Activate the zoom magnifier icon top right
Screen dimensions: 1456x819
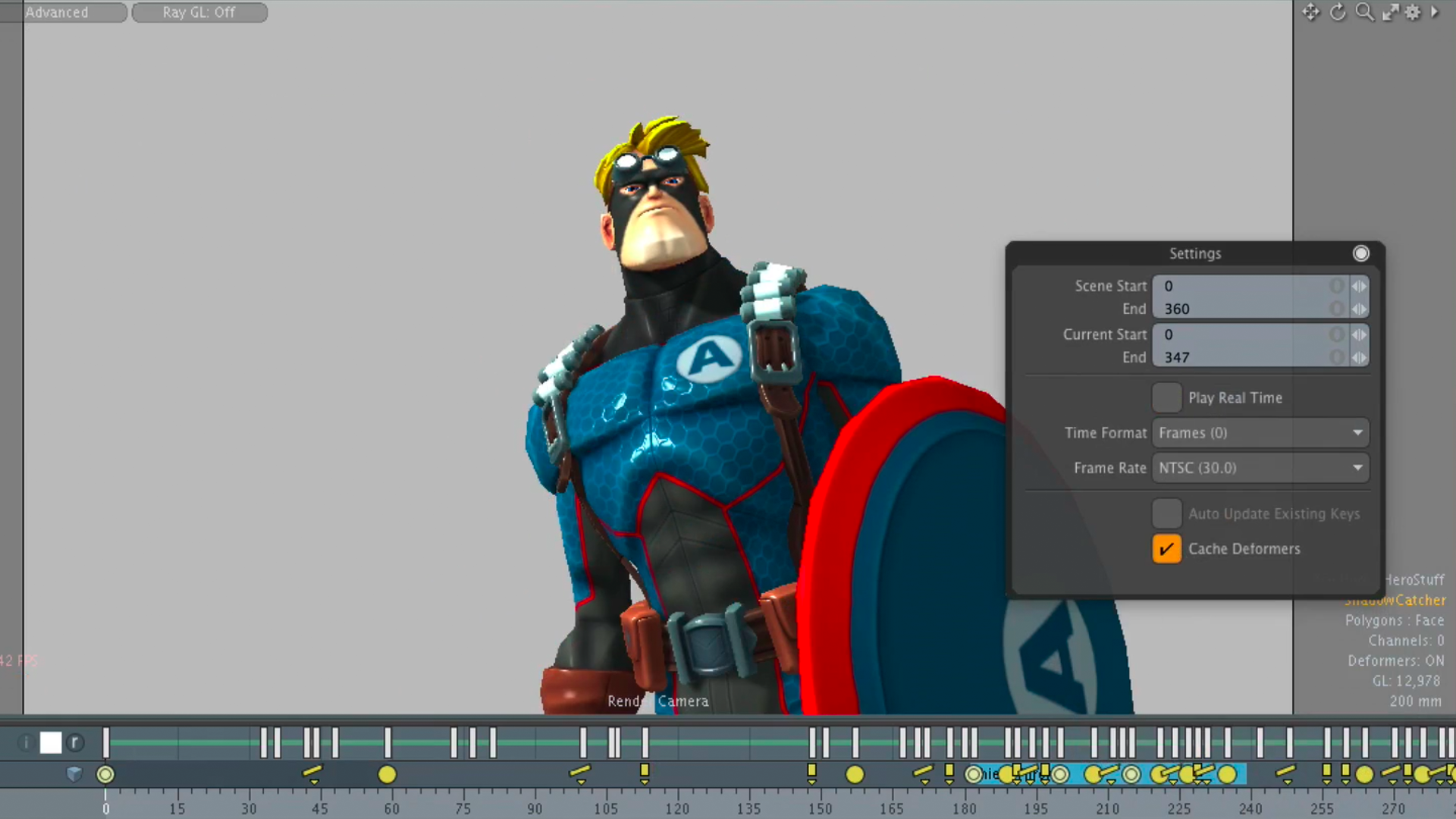coord(1364,12)
